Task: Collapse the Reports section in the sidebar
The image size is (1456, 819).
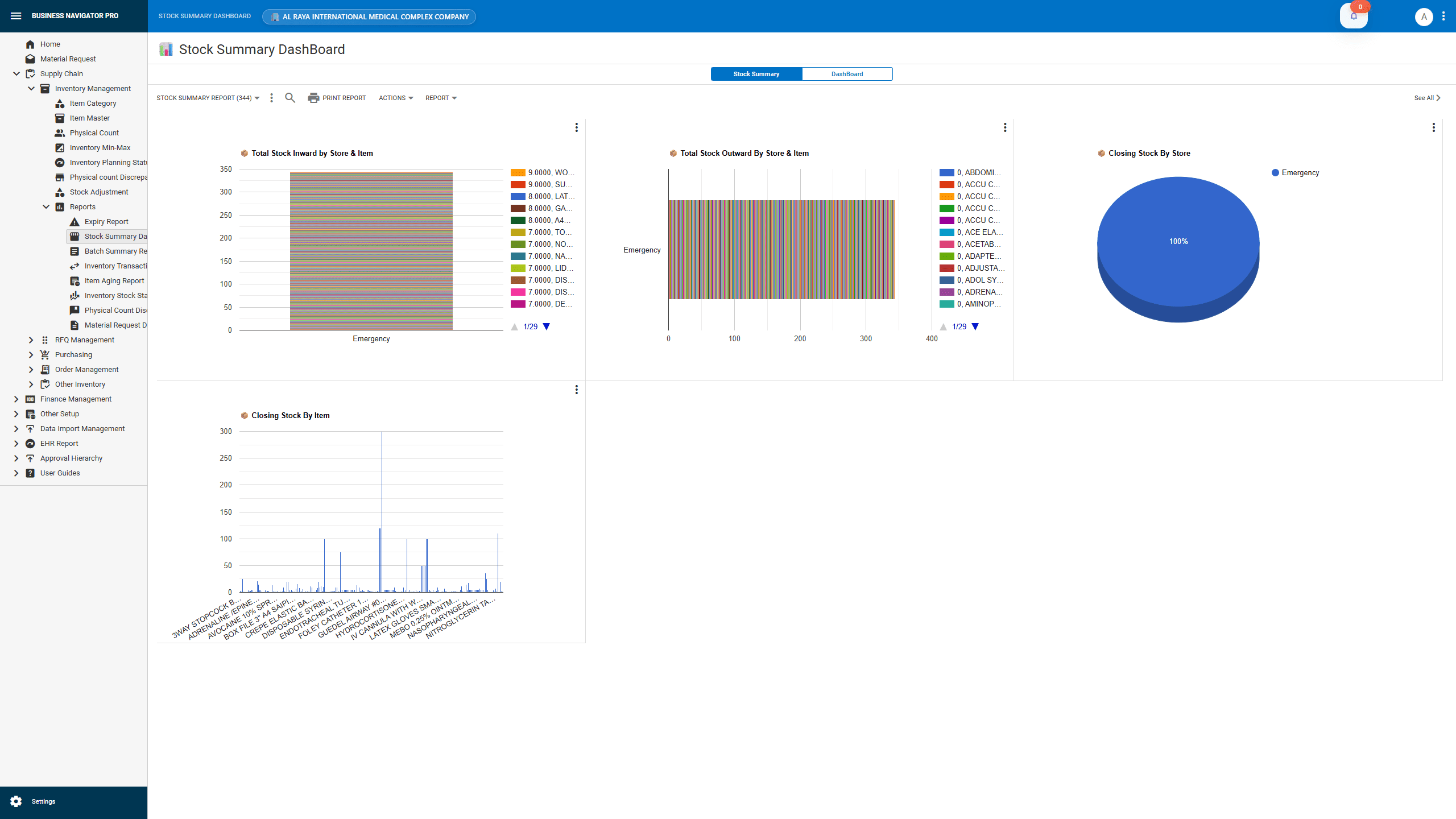Action: point(46,206)
